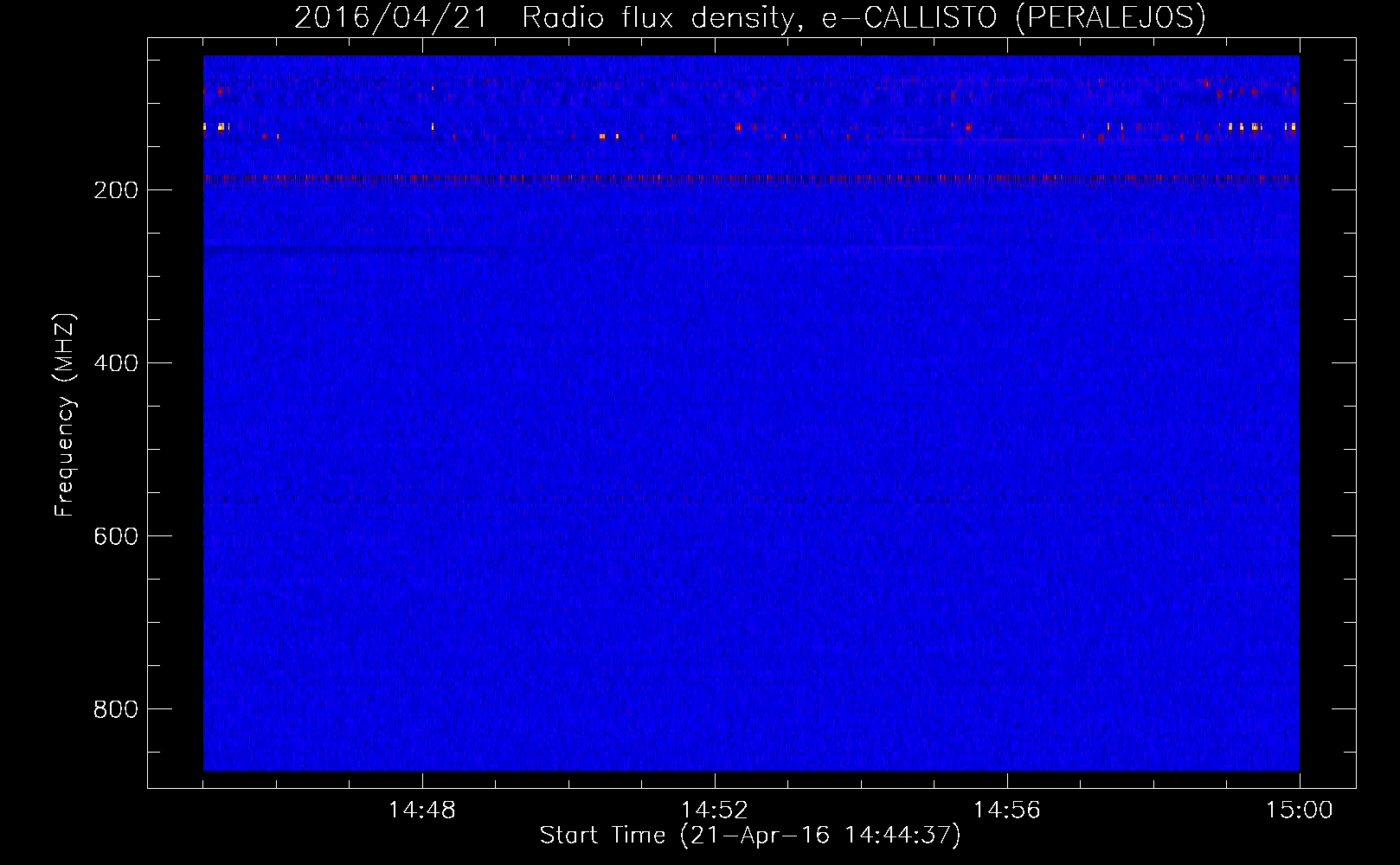Click the 200 frequency axis label
1400x865 pixels.
click(x=115, y=190)
